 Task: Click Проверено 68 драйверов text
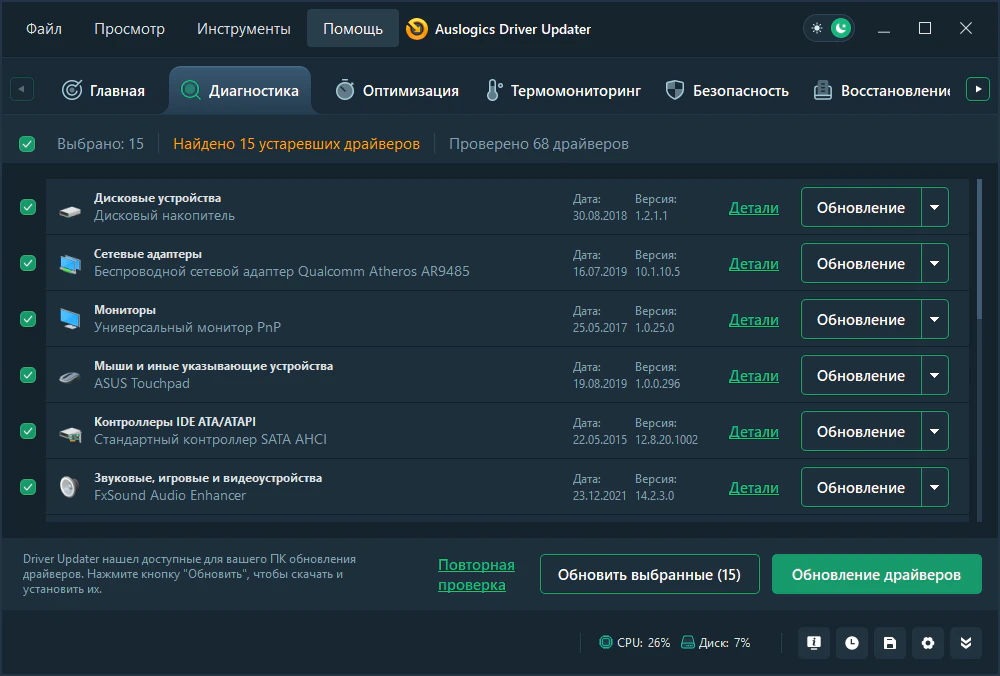pyautogui.click(x=539, y=144)
